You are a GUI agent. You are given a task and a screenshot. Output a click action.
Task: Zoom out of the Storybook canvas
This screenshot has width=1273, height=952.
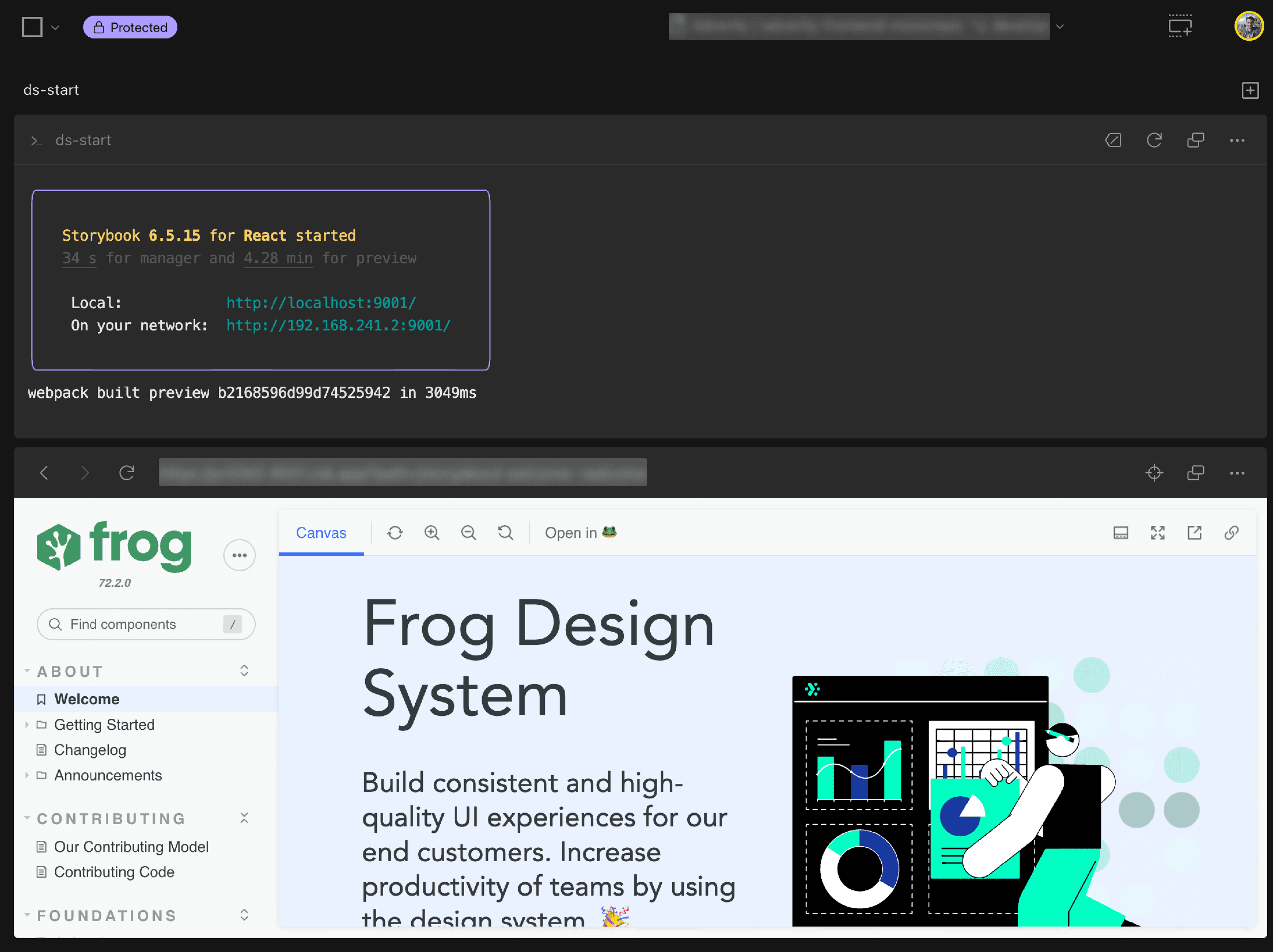click(468, 532)
